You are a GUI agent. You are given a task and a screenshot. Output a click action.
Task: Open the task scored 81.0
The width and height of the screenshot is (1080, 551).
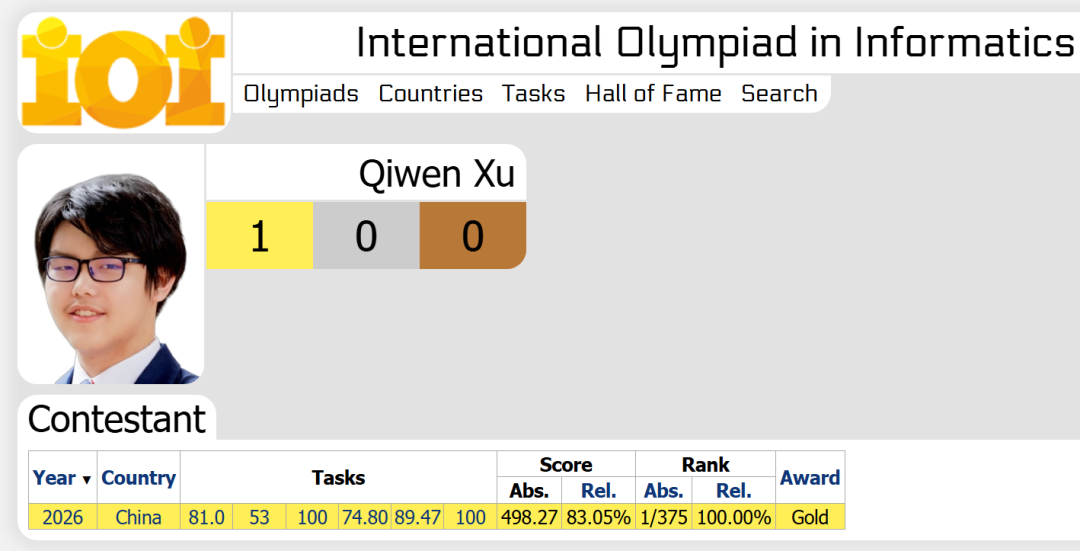tap(207, 517)
